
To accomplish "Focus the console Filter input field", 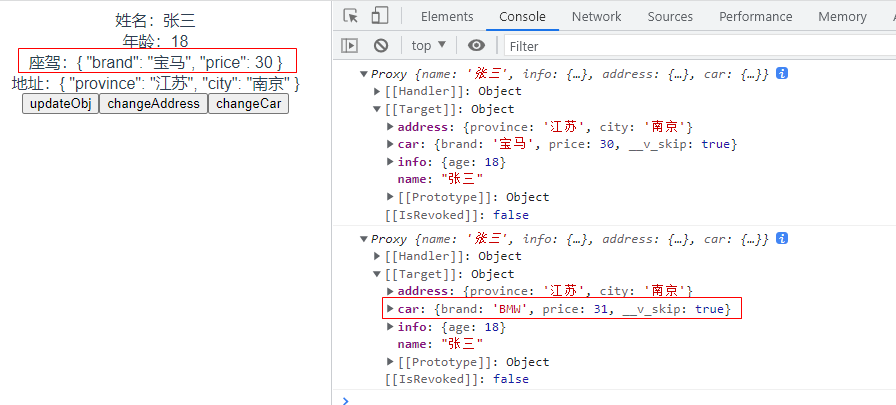I will click(700, 46).
